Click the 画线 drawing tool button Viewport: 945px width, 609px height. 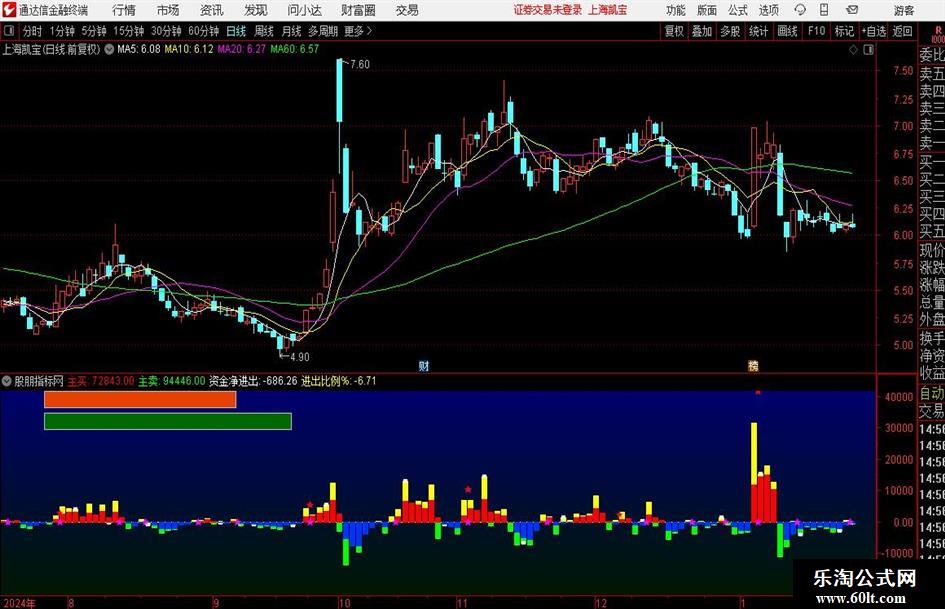click(787, 31)
